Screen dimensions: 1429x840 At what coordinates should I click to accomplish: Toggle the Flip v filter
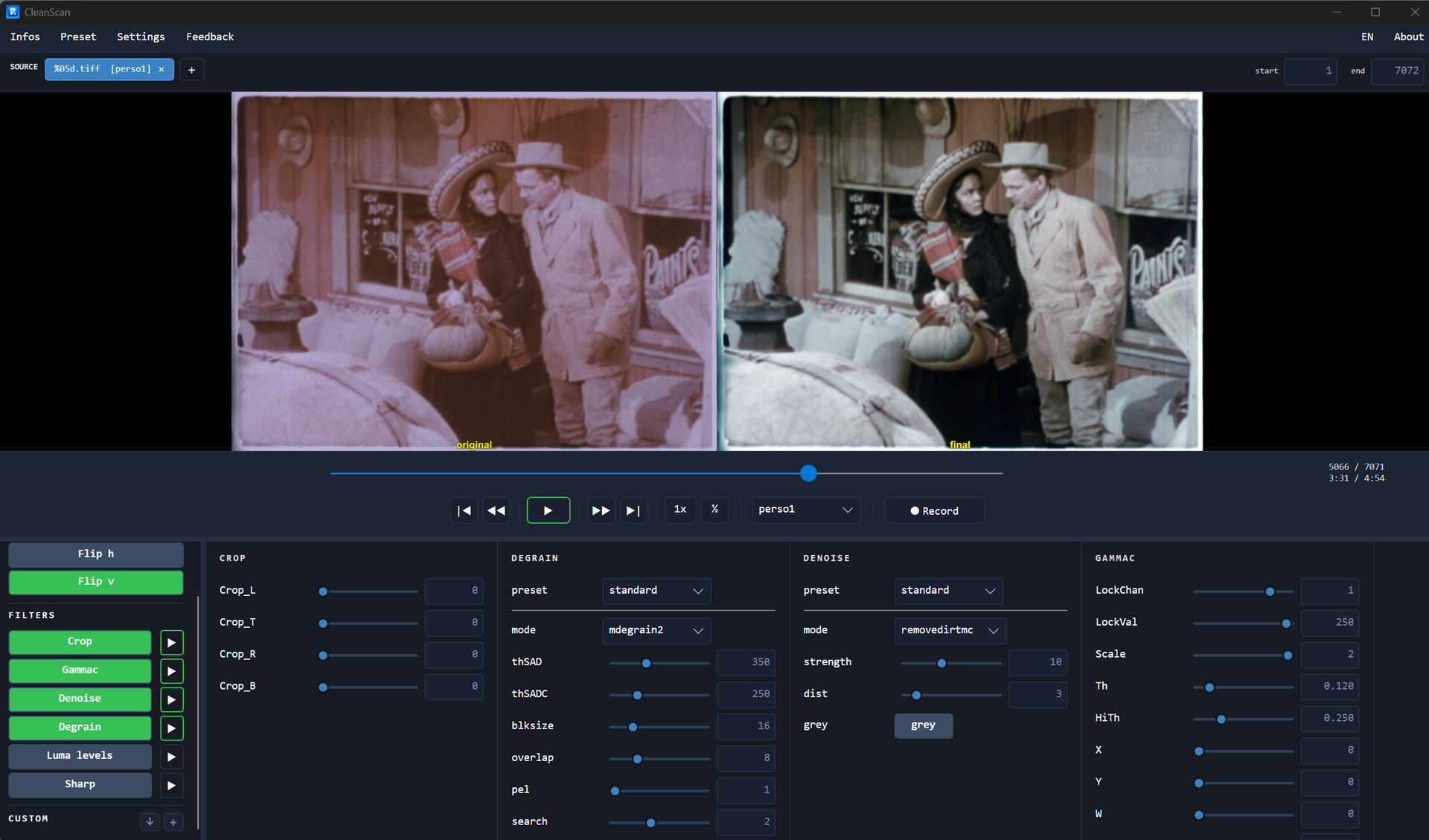(x=96, y=582)
